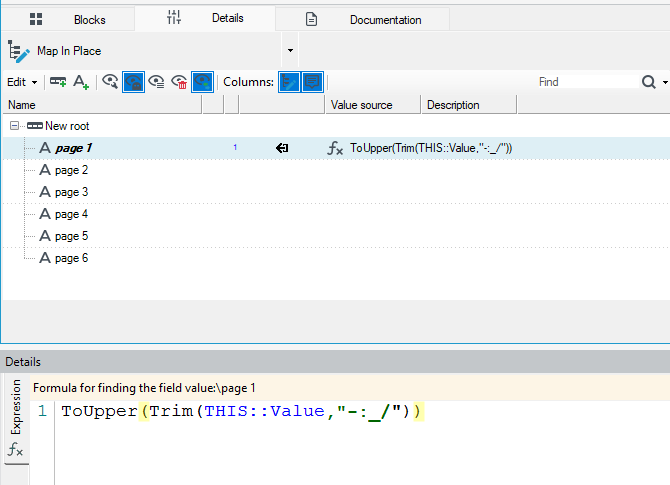Image resolution: width=670 pixels, height=485 pixels.
Task: Collapse the New root tree node
Action: [15, 126]
